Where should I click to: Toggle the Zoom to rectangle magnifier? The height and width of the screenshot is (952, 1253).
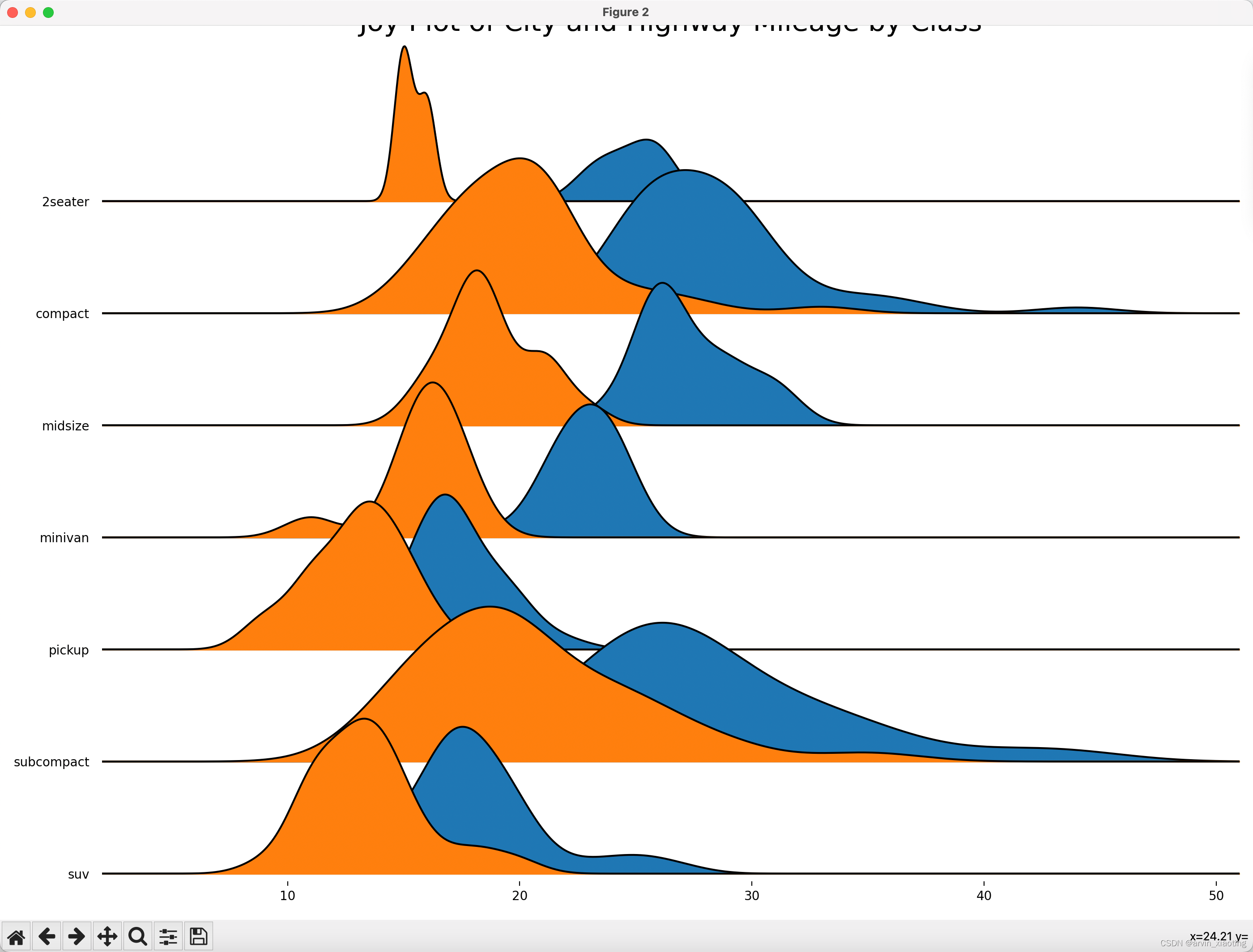138,936
